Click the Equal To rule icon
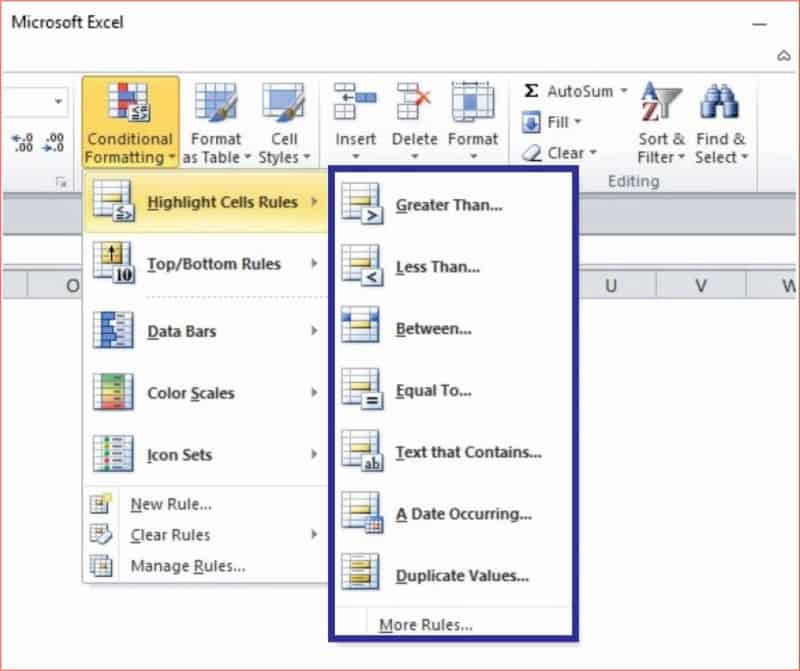Image resolution: width=800 pixels, height=671 pixels. [x=362, y=390]
